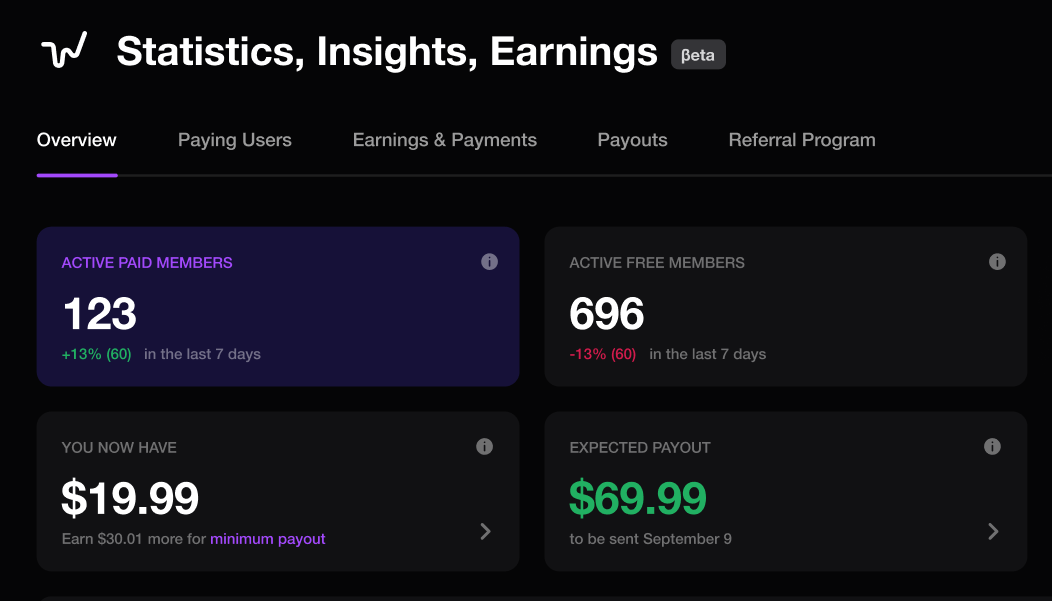The height and width of the screenshot is (601, 1052).
Task: Select the green $69.99 expected payout amount
Action: [x=637, y=498]
